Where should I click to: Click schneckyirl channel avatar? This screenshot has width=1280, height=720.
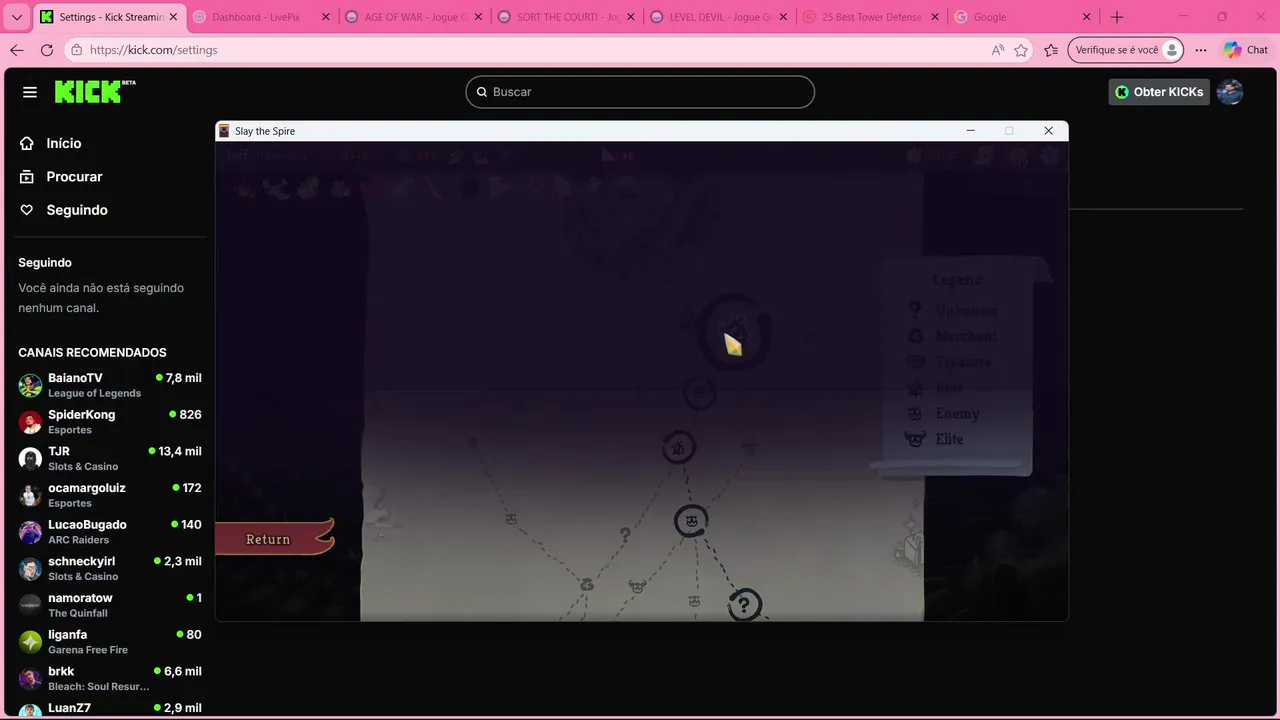point(30,569)
